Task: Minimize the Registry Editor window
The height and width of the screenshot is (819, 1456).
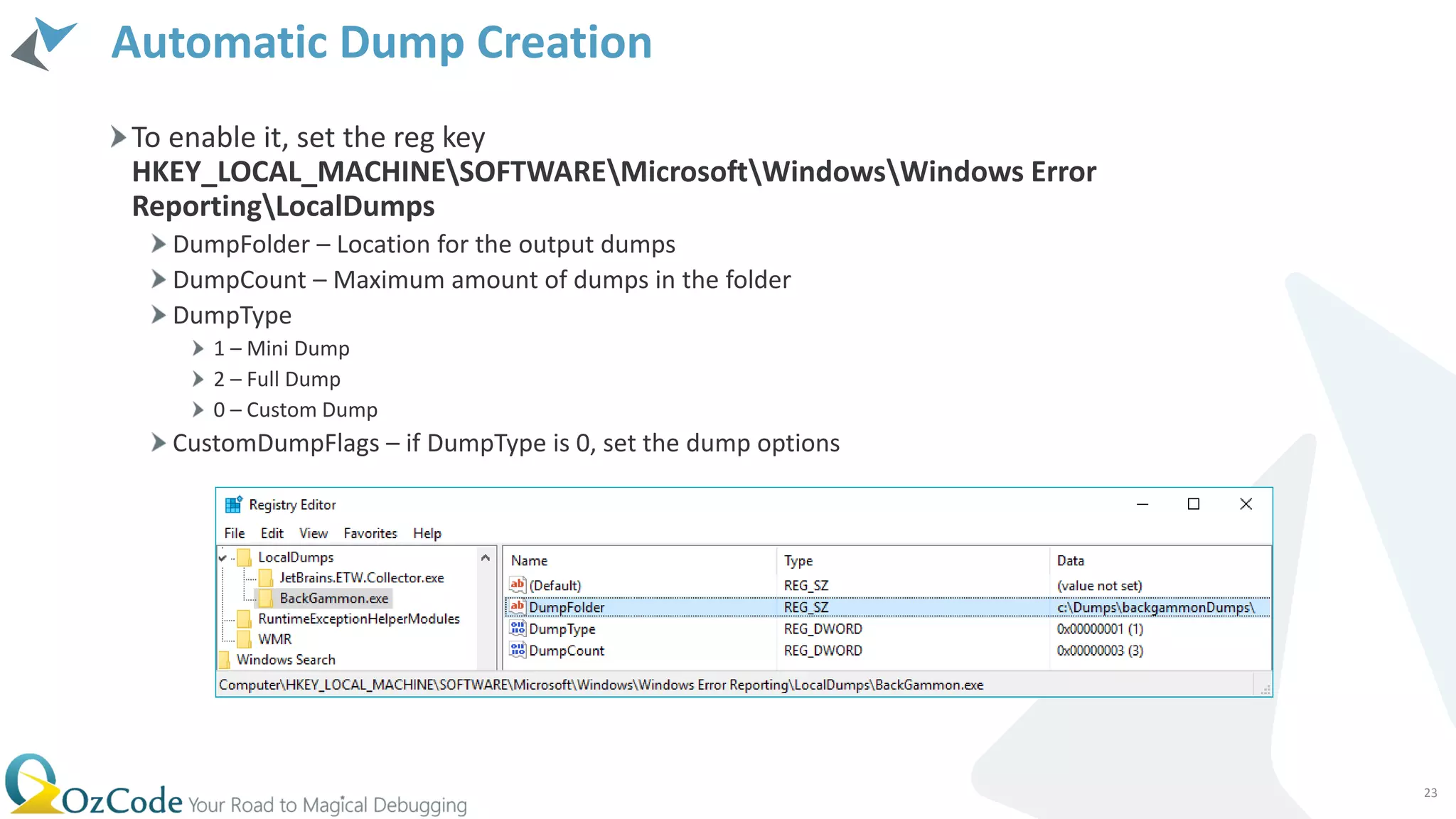Action: tap(1142, 504)
